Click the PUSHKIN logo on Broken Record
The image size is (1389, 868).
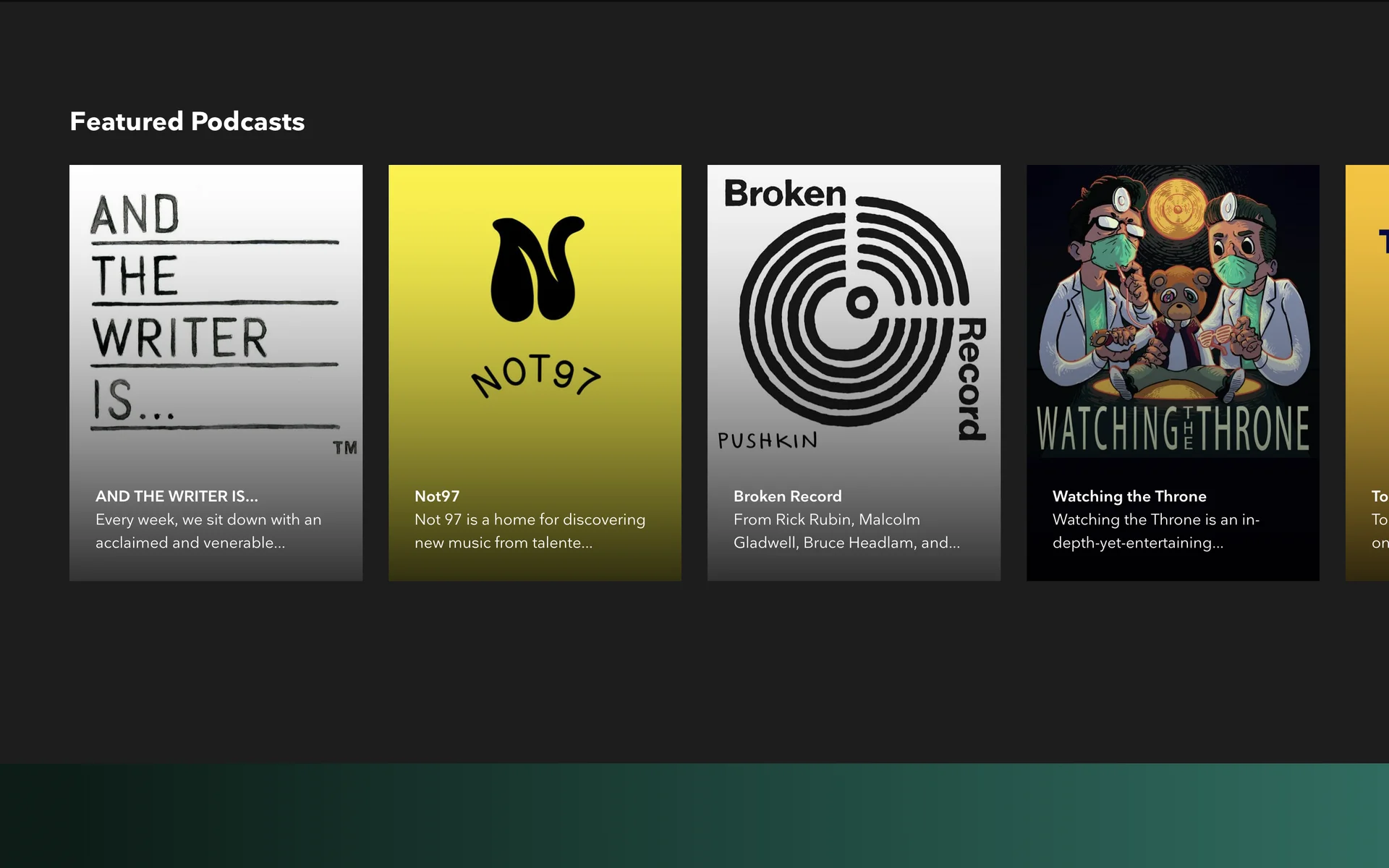click(x=768, y=441)
